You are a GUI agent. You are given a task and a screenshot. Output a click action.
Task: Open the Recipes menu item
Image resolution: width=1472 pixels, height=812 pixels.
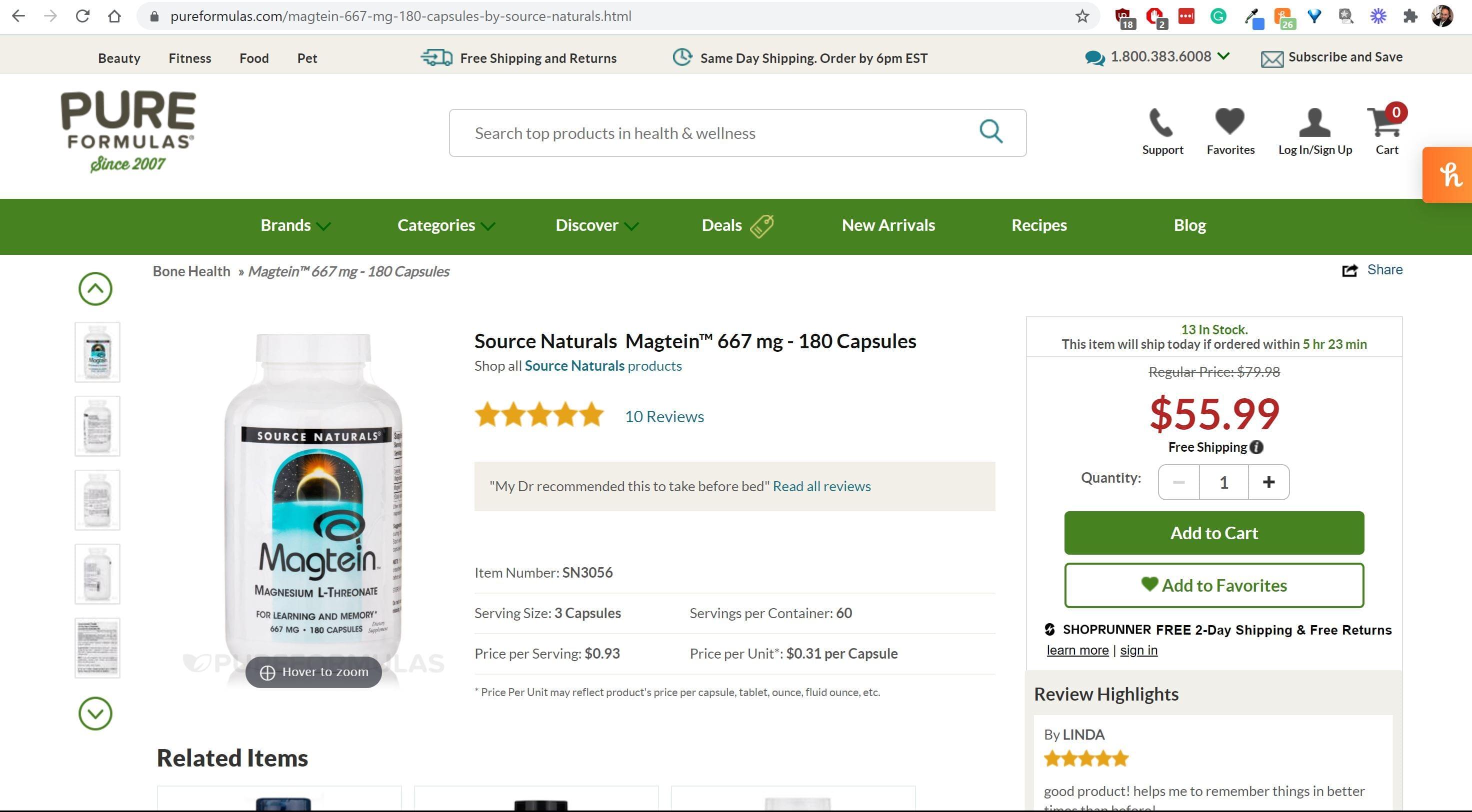click(1039, 225)
